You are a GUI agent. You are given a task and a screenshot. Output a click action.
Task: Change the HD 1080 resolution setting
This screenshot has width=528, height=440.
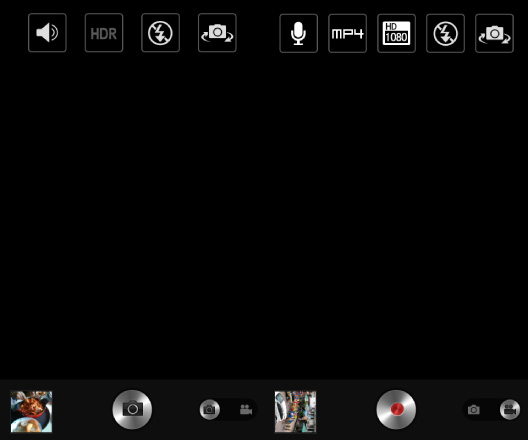[x=396, y=33]
